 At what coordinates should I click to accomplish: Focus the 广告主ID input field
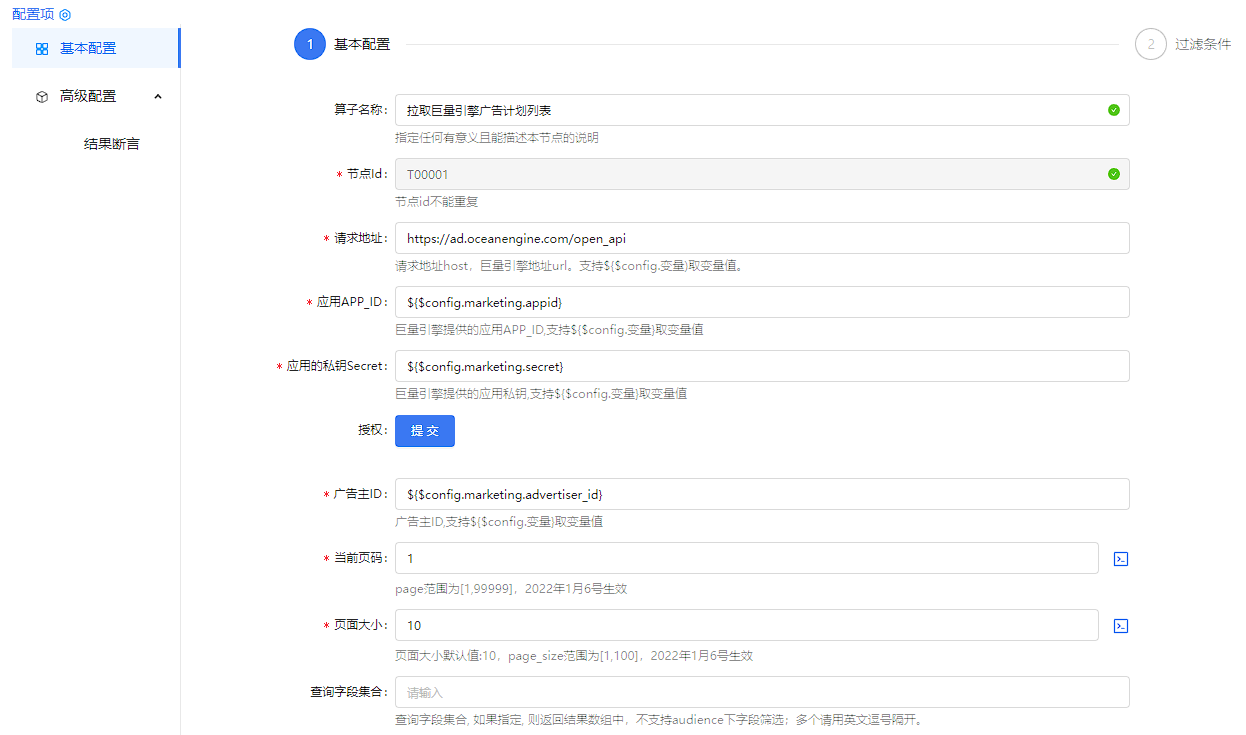coord(761,494)
